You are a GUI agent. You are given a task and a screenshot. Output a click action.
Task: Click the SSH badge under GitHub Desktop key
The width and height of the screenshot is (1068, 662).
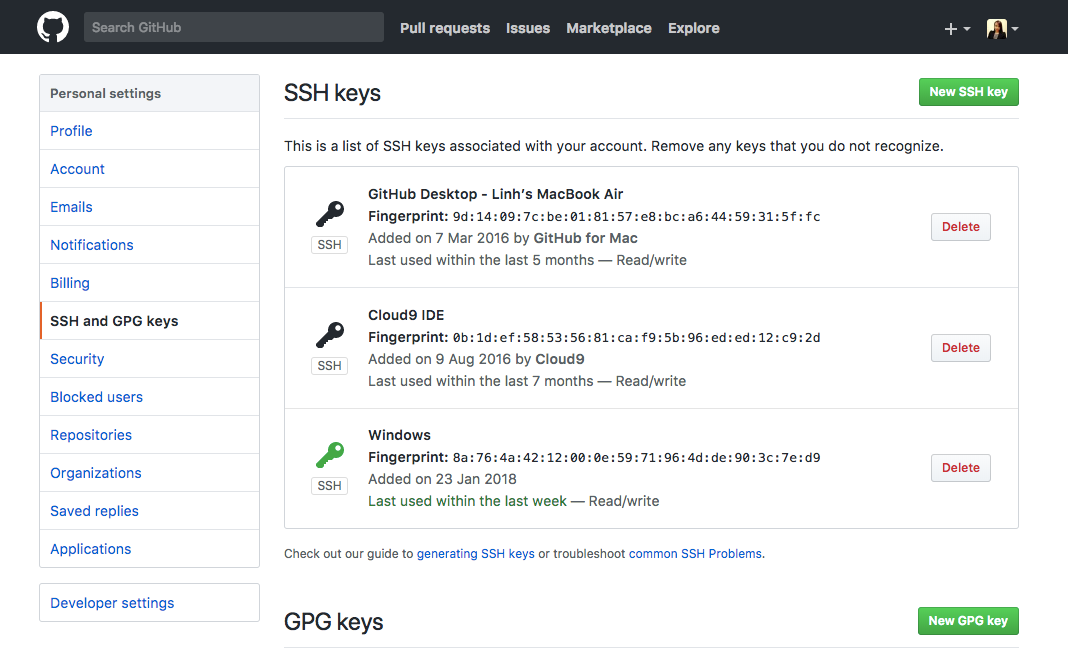pyautogui.click(x=330, y=245)
